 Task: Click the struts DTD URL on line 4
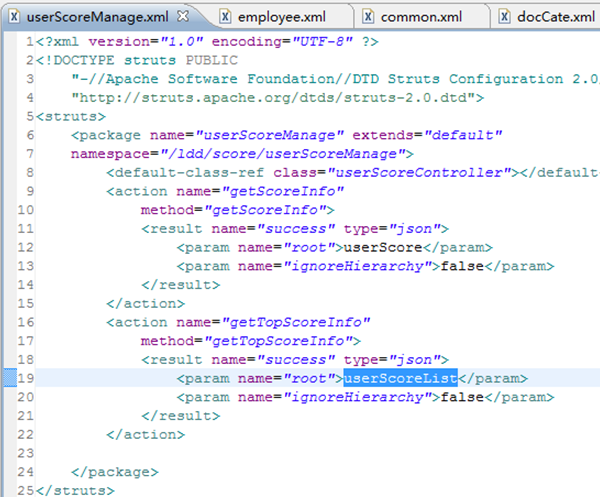(274, 98)
